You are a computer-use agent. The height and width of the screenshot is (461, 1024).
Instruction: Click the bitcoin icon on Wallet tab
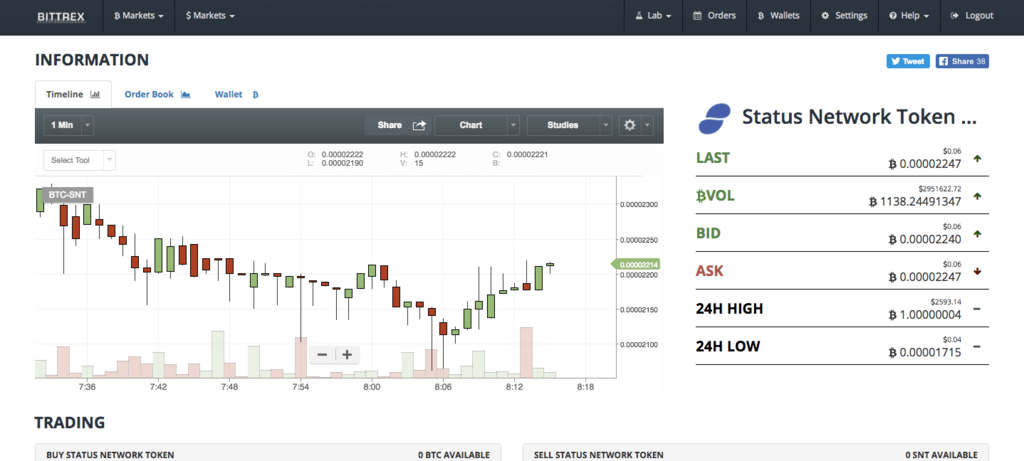click(255, 95)
